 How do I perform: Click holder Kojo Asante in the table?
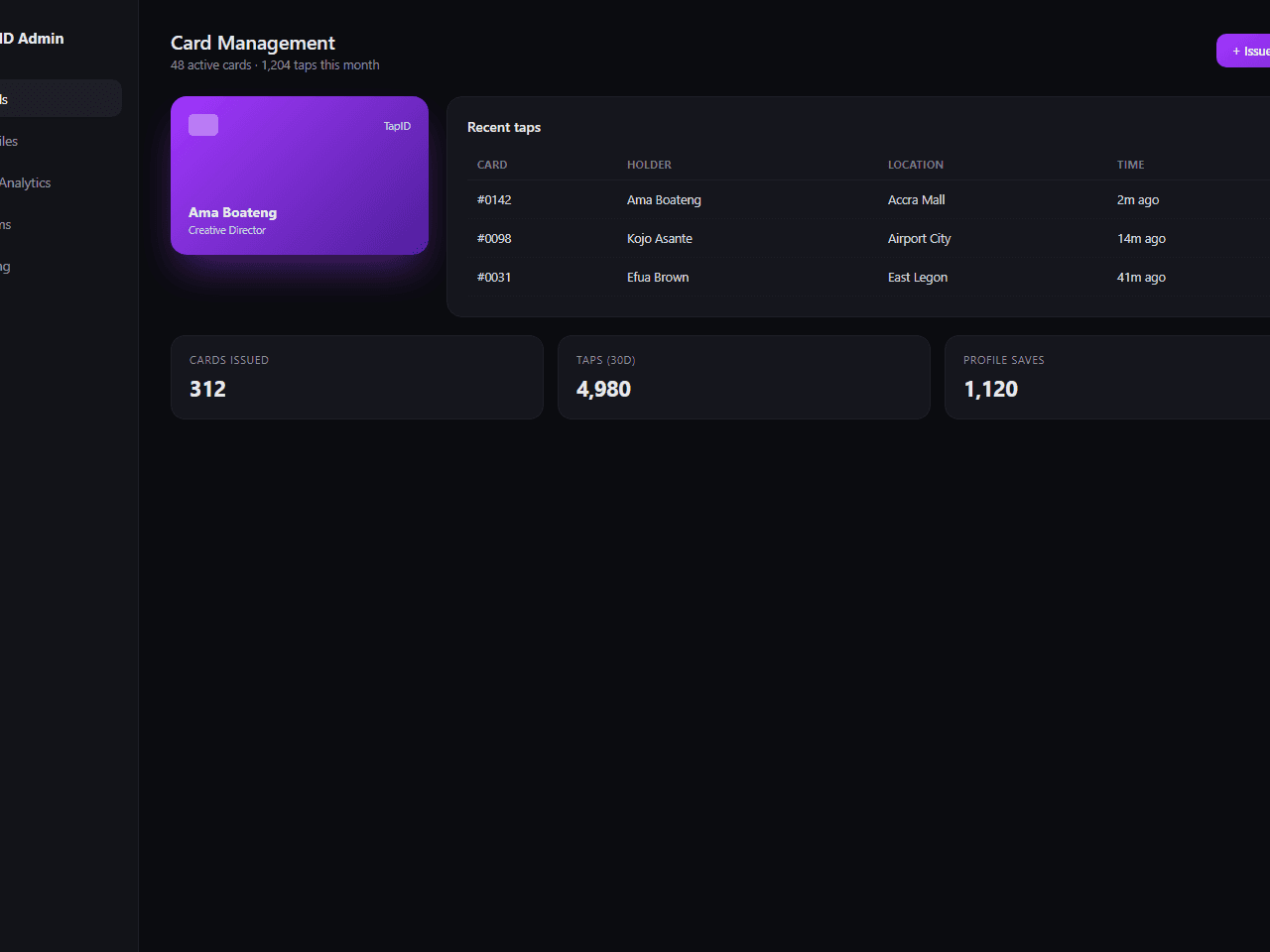tap(660, 238)
